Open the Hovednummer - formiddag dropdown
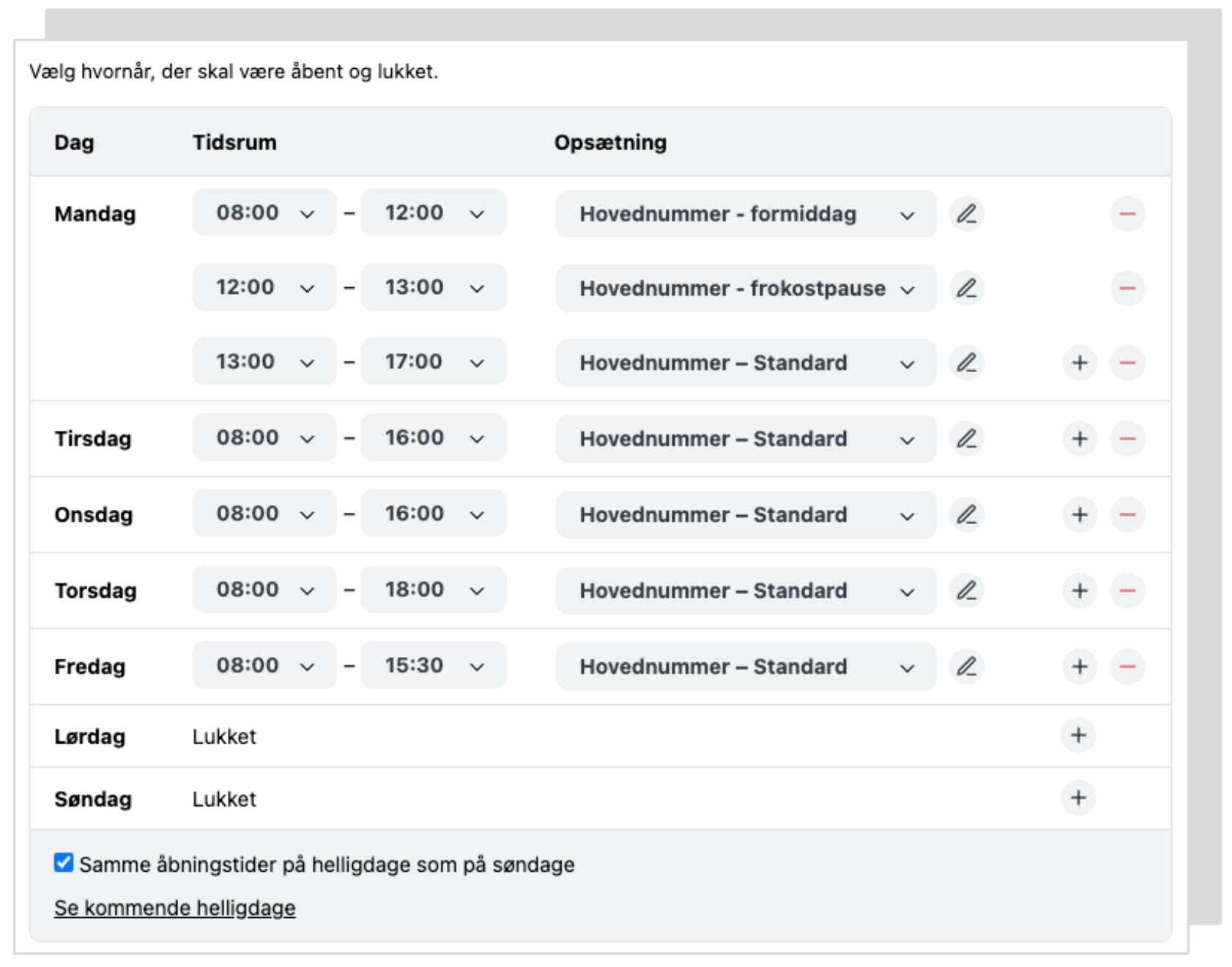The image size is (1232, 967). 746,214
